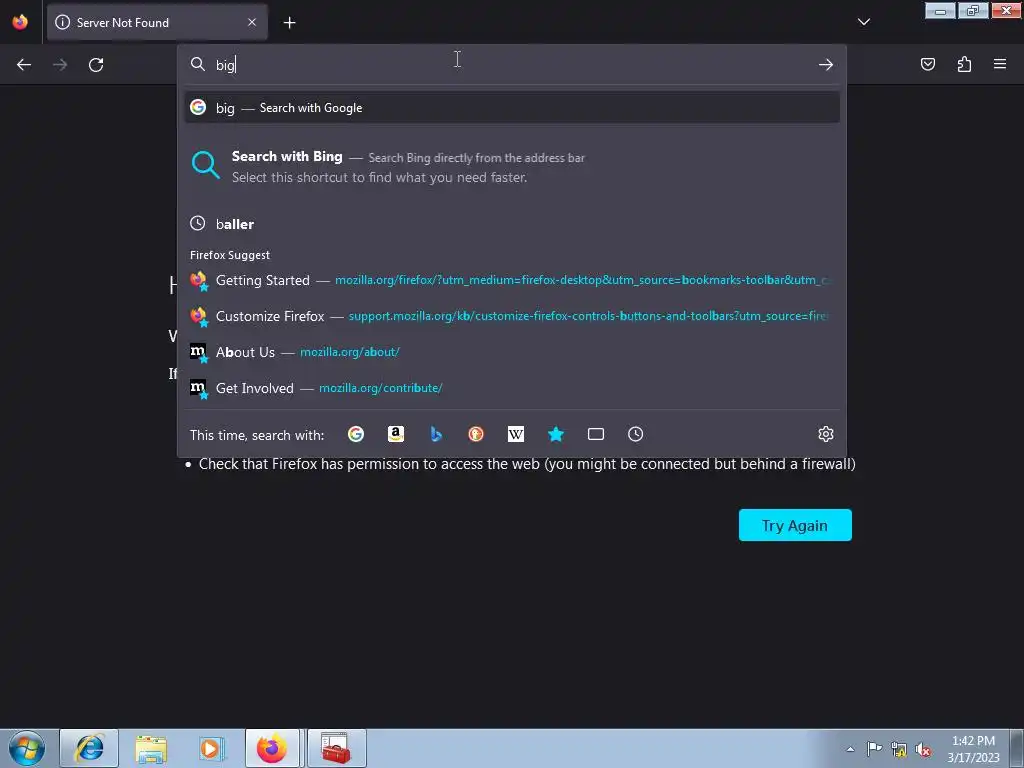Click the 'This time, search with:' label
This screenshot has width=1024, height=768.
257,435
